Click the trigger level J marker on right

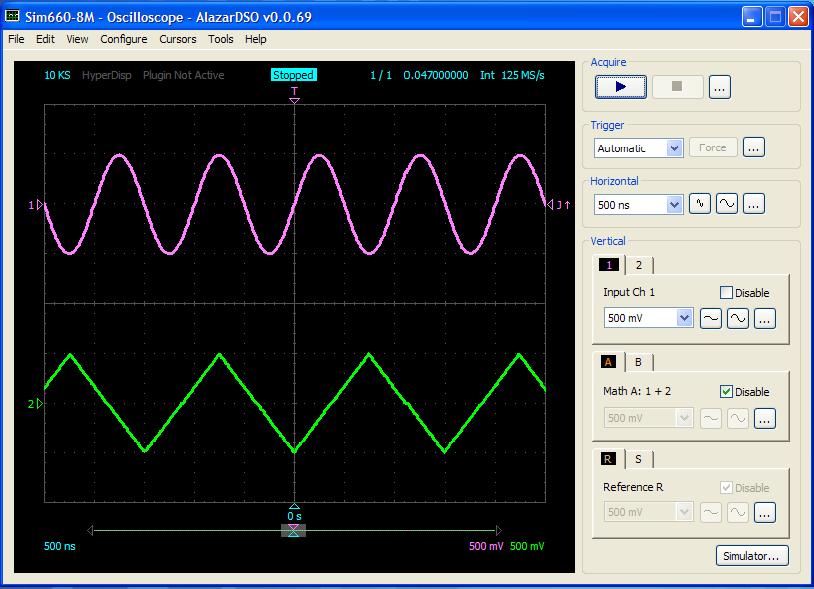[559, 205]
